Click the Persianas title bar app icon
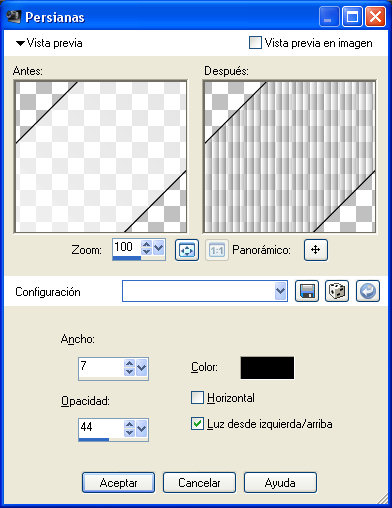Image resolution: width=392 pixels, height=508 pixels. tap(14, 17)
